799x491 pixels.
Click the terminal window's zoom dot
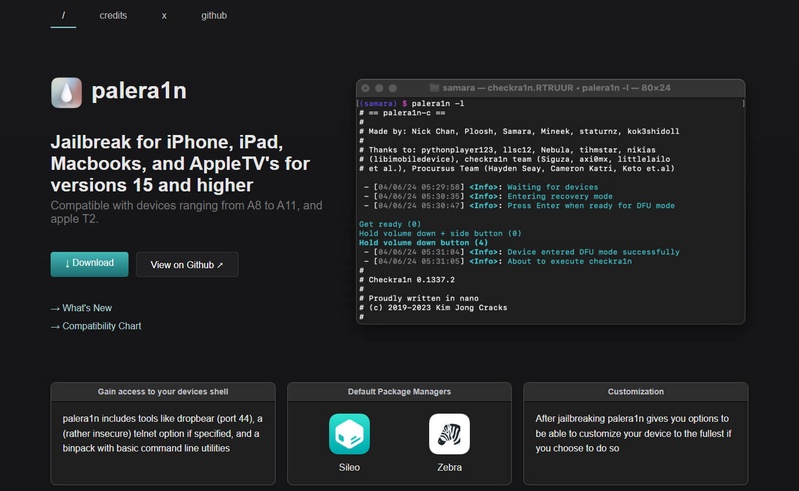point(393,88)
